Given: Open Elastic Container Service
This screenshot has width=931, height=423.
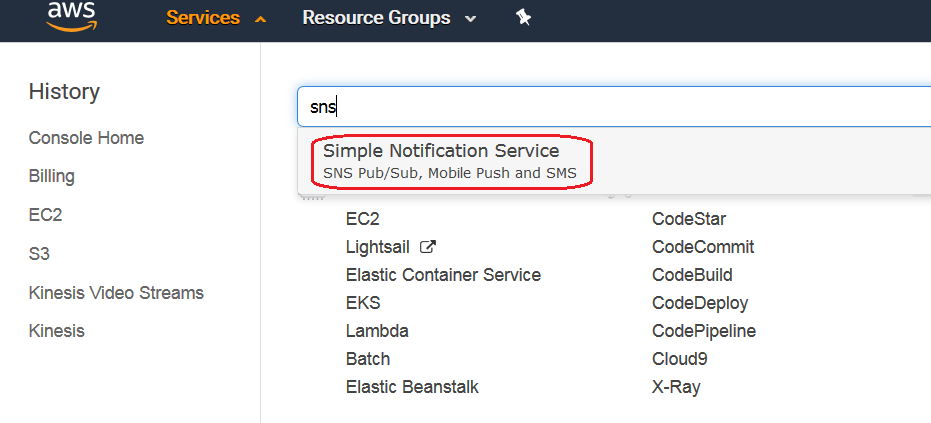Looking at the screenshot, I should 444,275.
